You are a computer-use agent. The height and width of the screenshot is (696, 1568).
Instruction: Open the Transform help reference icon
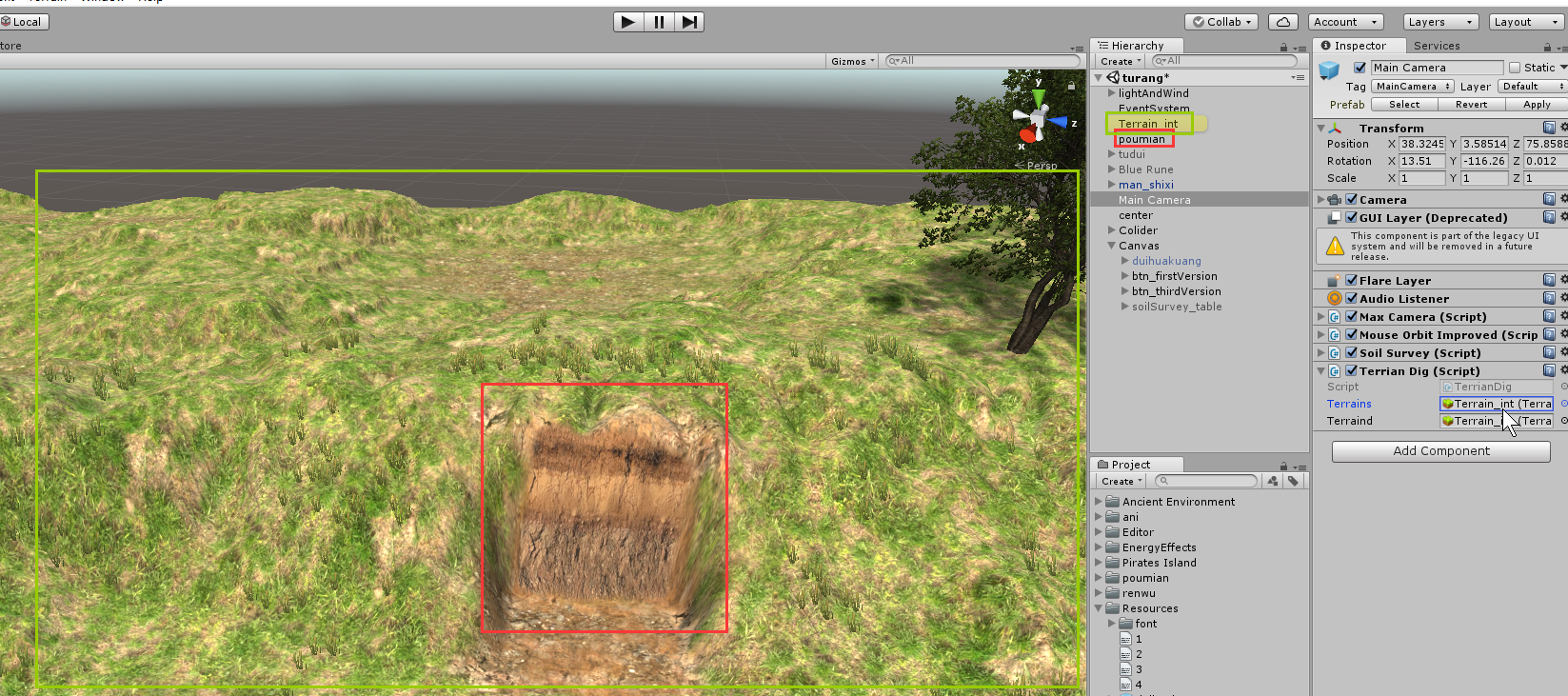[x=1549, y=128]
